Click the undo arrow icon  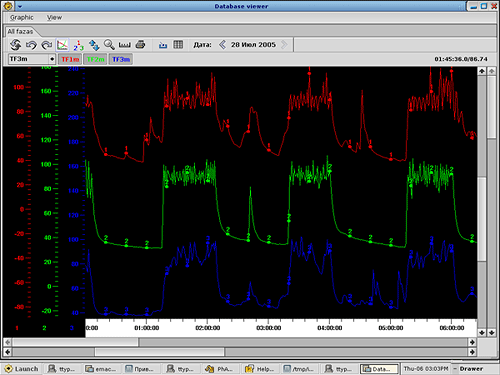[x=31, y=45]
